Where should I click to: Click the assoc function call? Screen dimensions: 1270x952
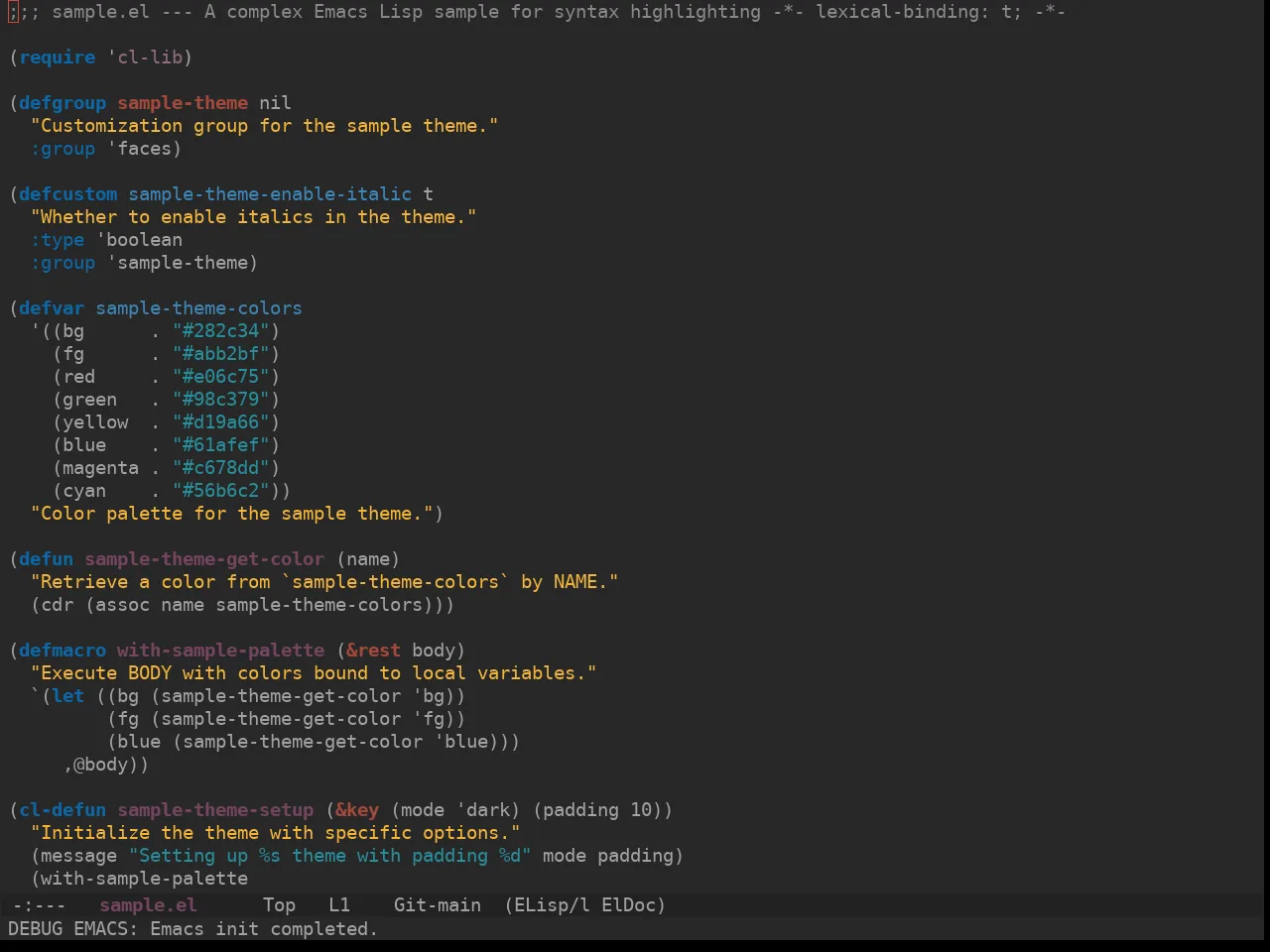point(123,604)
